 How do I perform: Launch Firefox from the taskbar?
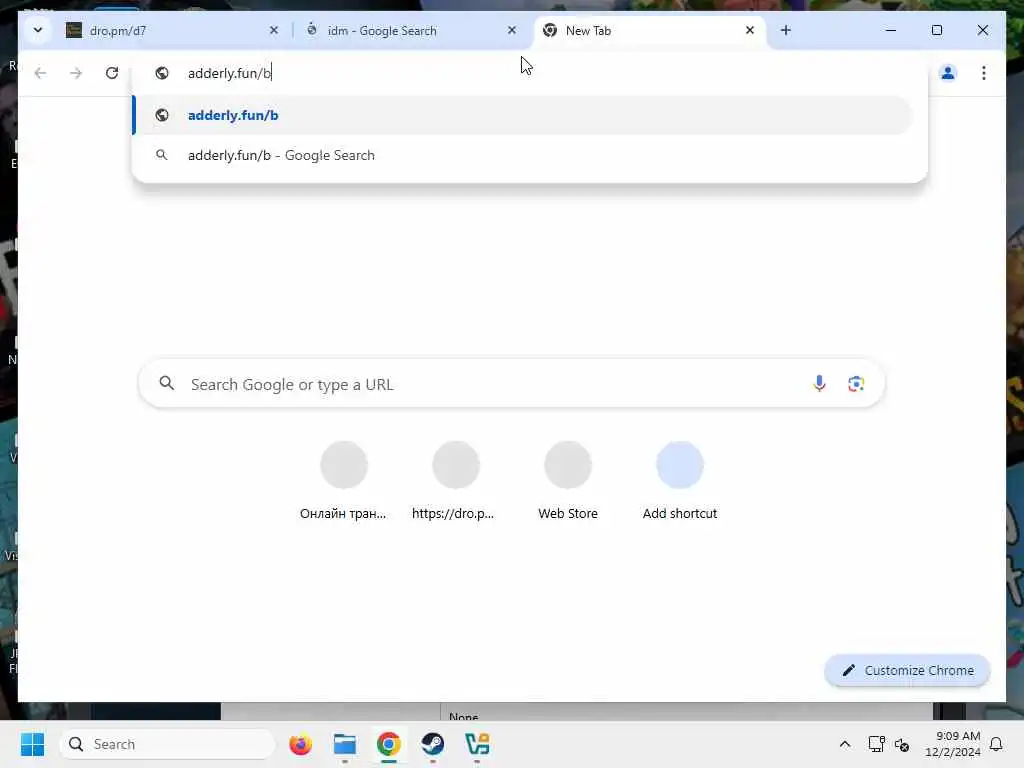coord(300,744)
